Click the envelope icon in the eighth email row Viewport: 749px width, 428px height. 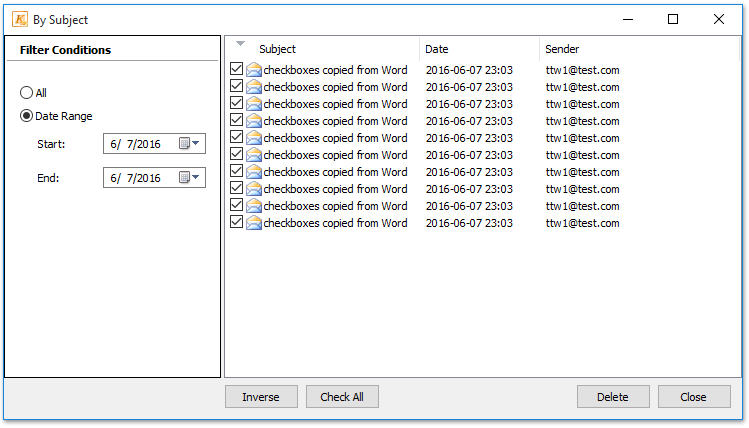[254, 189]
